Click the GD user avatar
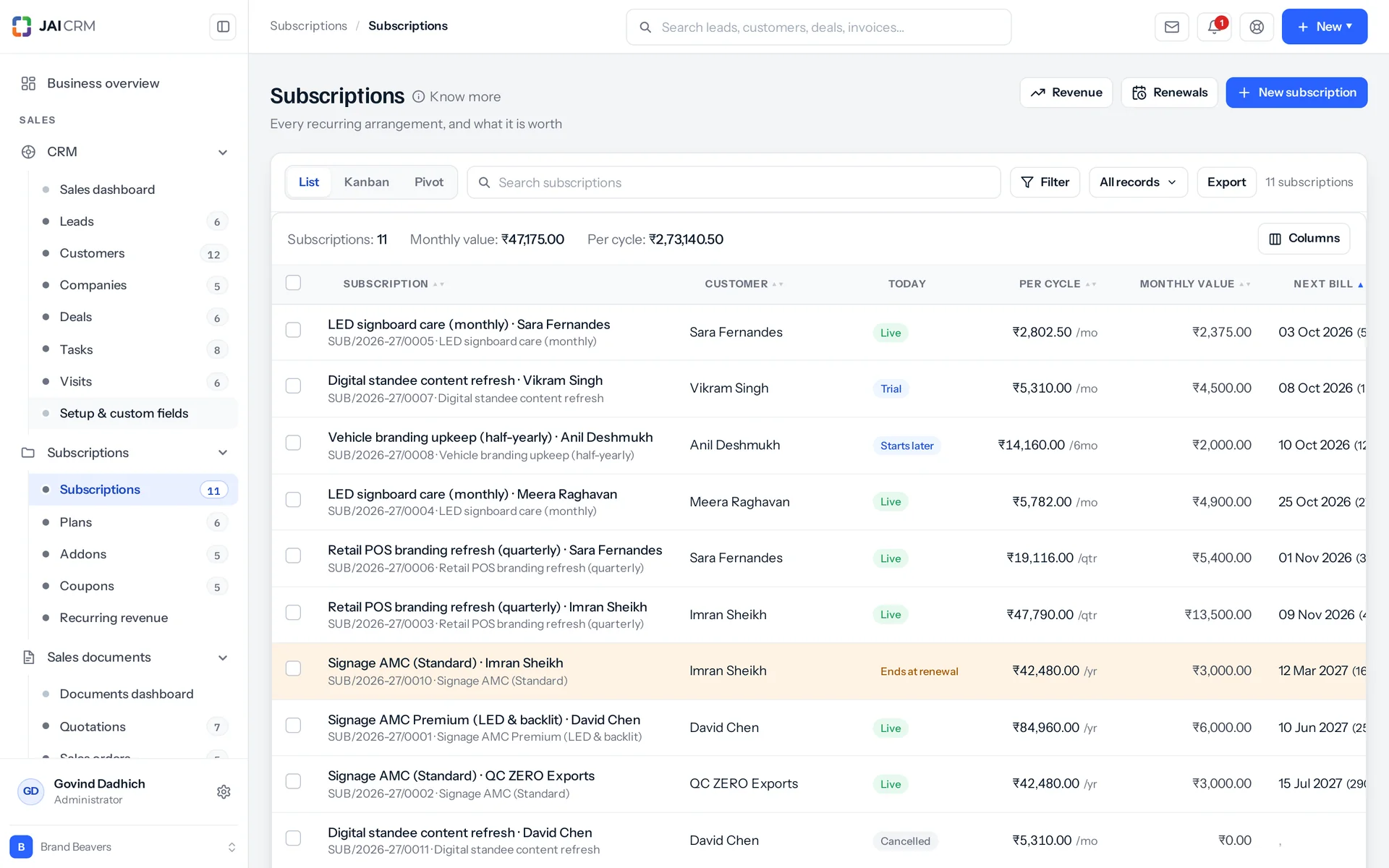 click(x=30, y=791)
